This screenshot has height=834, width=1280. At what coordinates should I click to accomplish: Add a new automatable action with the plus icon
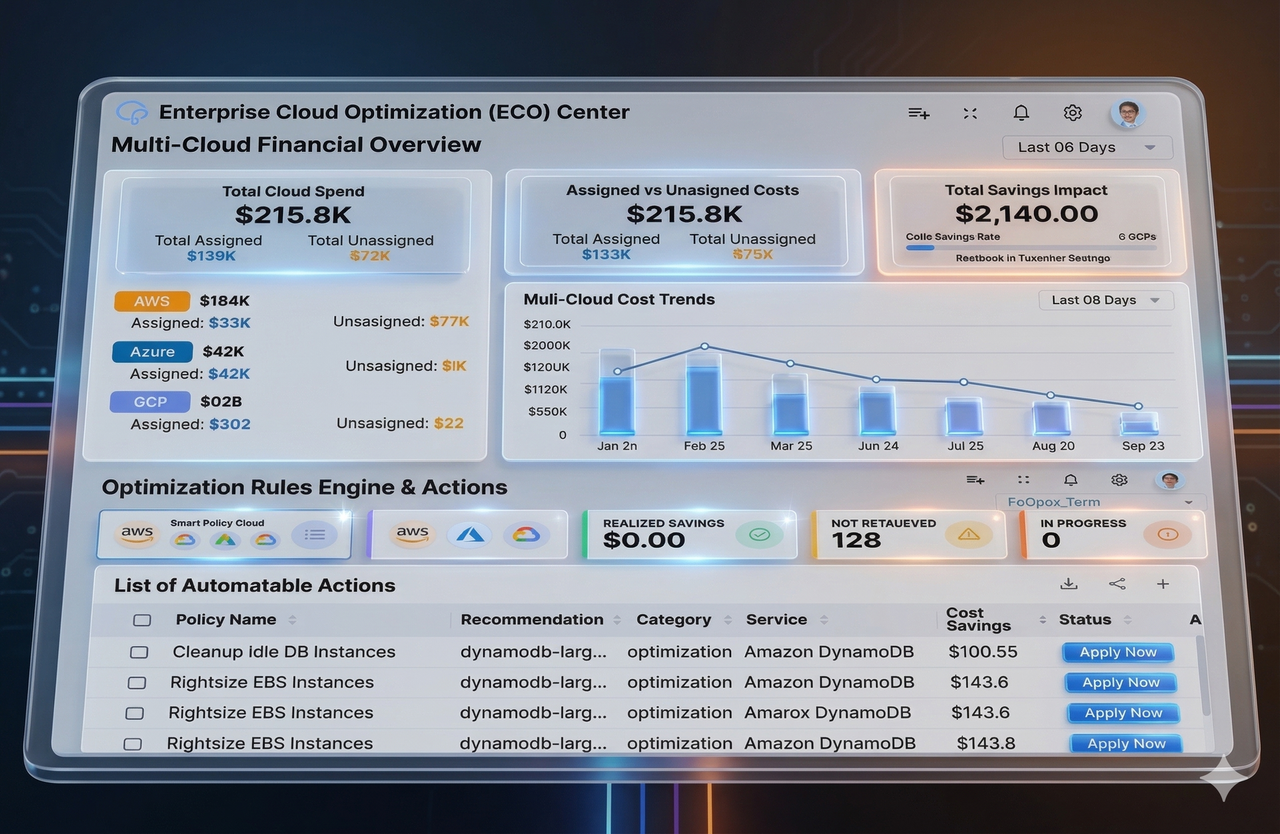click(1162, 583)
